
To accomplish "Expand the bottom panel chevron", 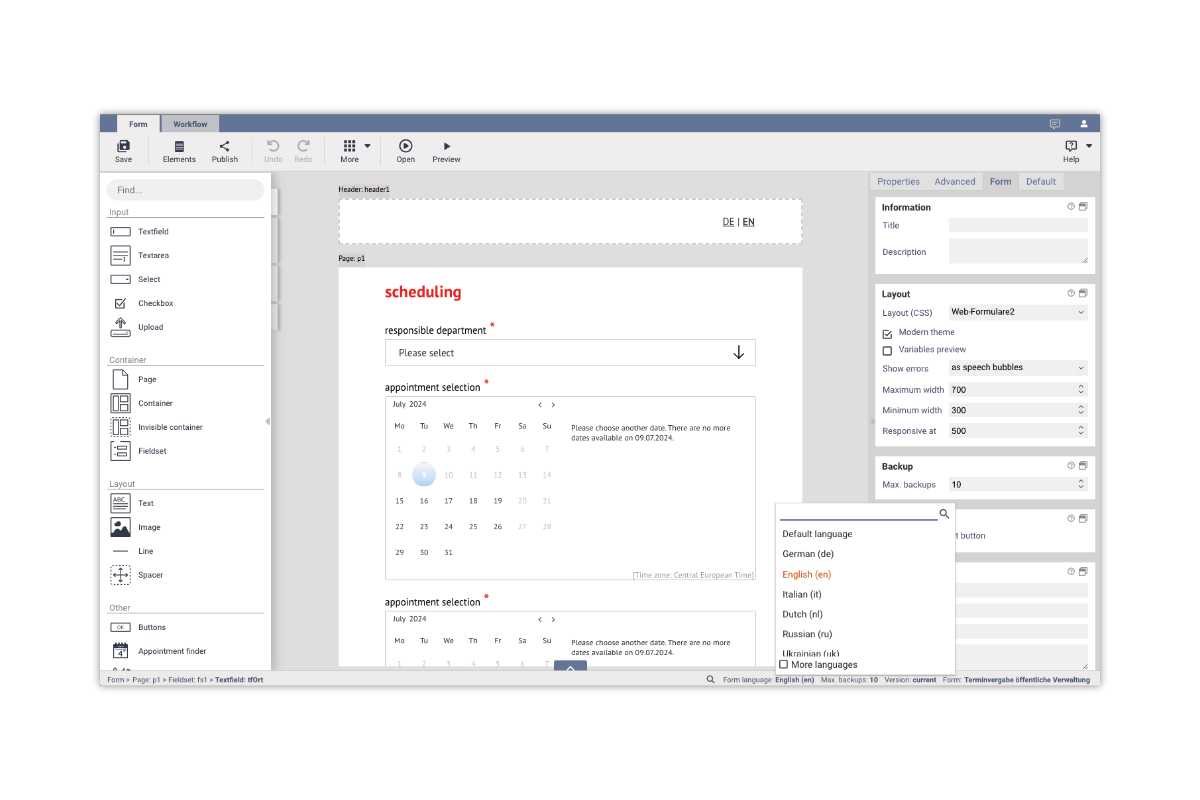I will (x=570, y=666).
